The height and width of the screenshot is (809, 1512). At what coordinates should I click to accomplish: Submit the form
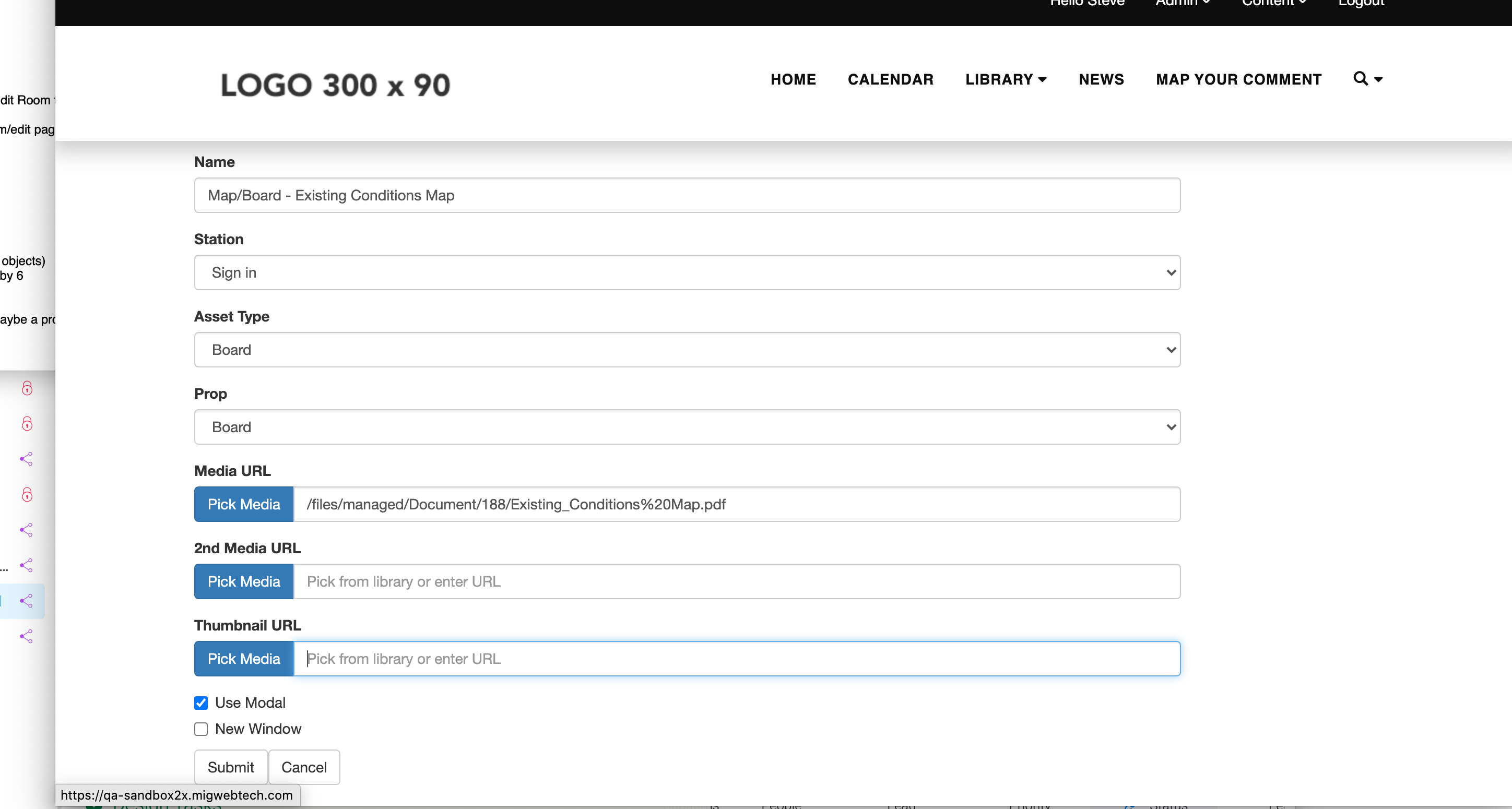(x=231, y=767)
